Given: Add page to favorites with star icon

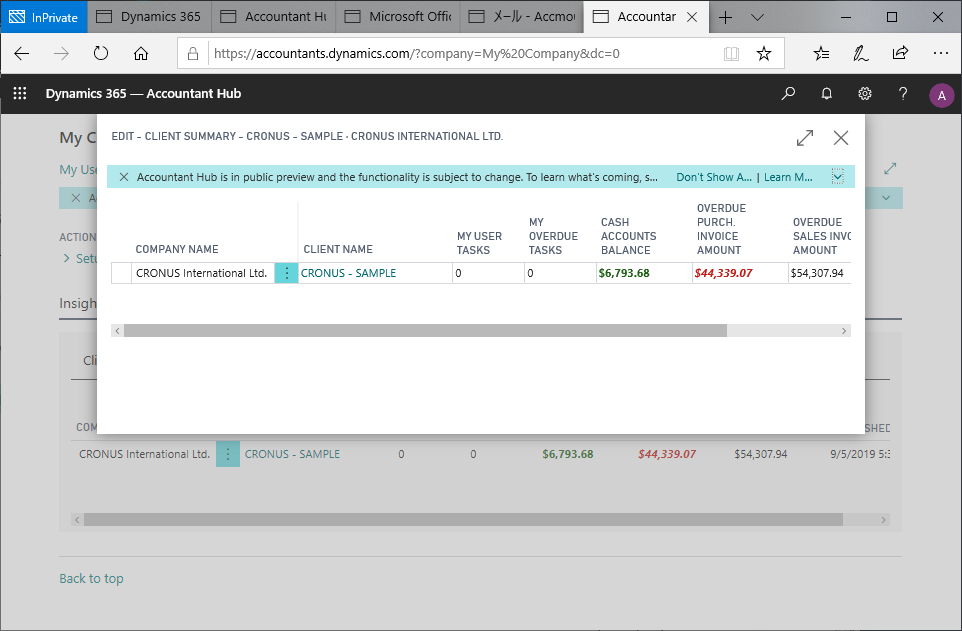Looking at the screenshot, I should [x=763, y=53].
